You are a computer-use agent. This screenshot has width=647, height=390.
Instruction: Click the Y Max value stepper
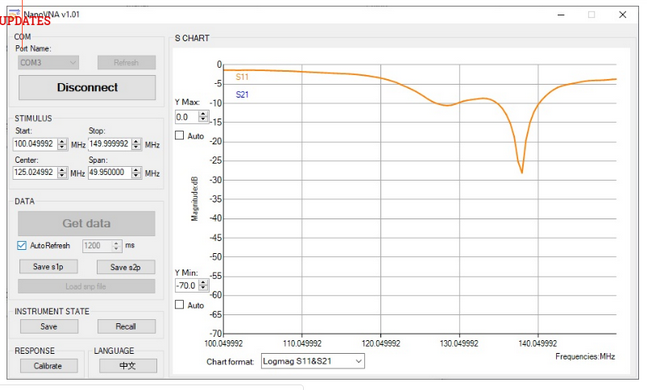click(x=203, y=117)
